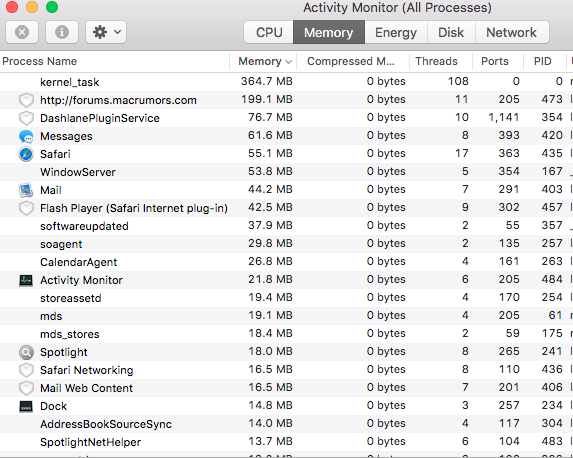Image resolution: width=573 pixels, height=458 pixels.
Task: Select the SpotlightNetHelper process
Action: [x=91, y=442]
